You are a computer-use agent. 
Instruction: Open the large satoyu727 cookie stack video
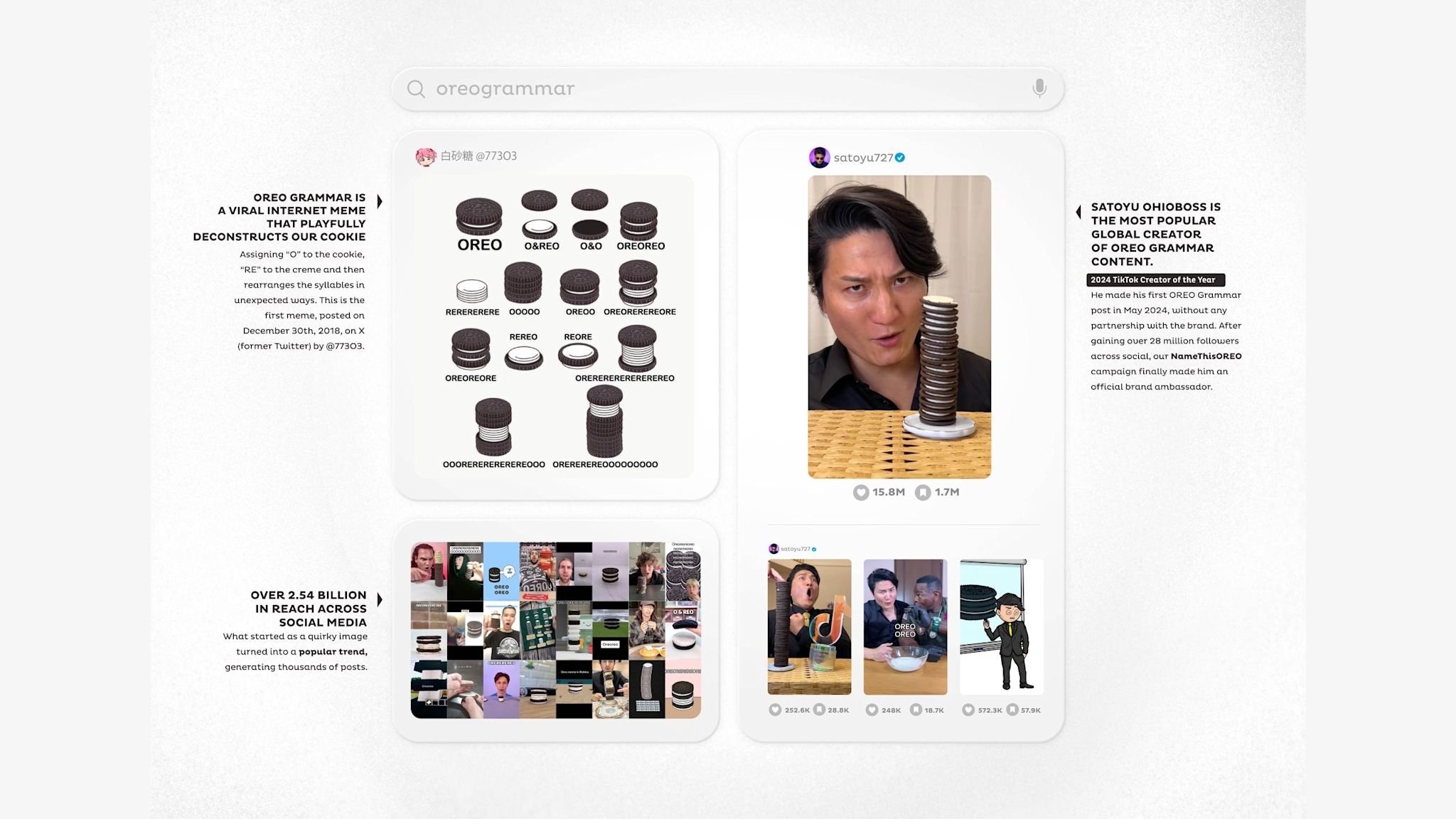pos(899,327)
